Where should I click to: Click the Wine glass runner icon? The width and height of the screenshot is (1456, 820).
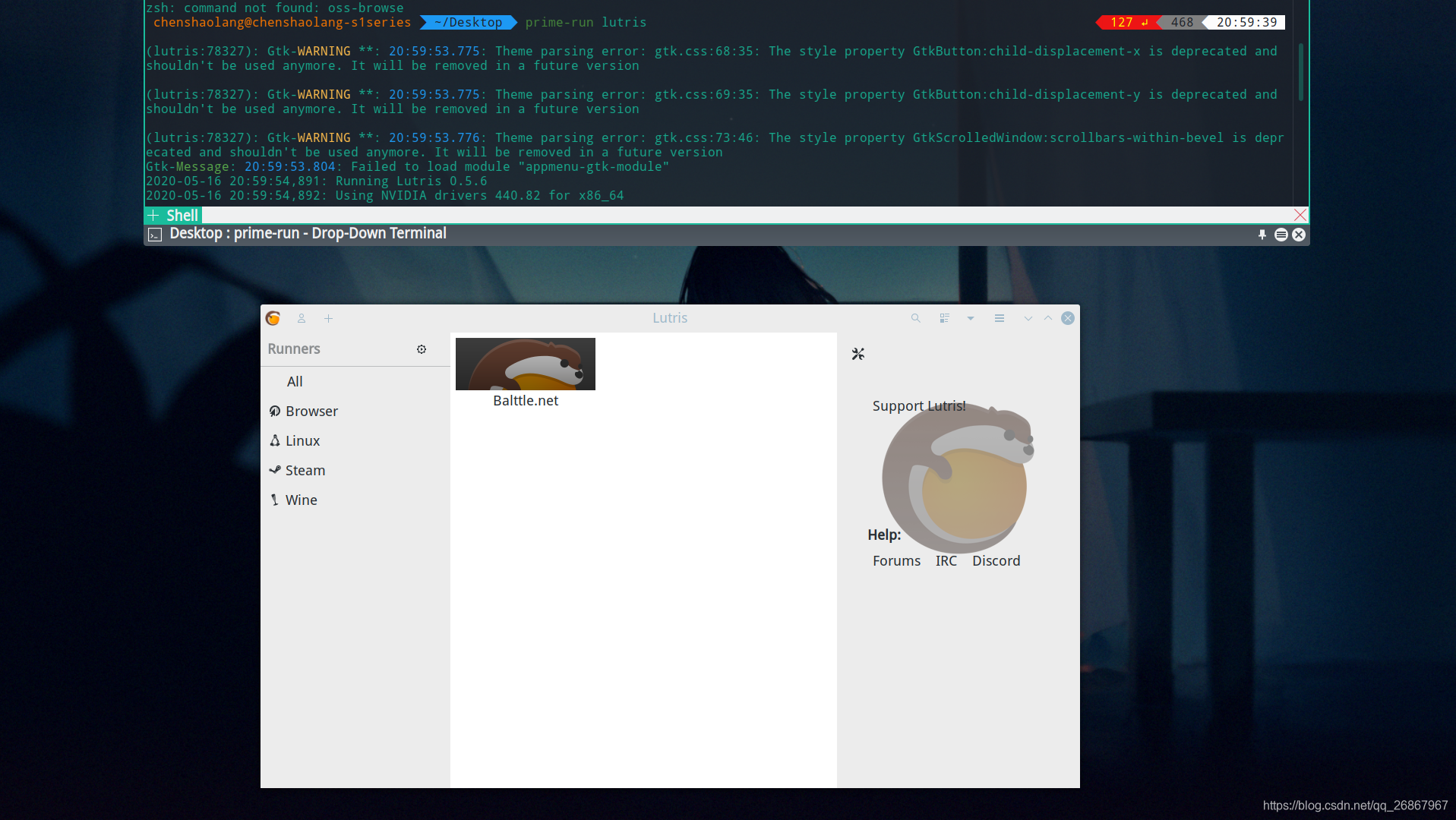pos(275,500)
